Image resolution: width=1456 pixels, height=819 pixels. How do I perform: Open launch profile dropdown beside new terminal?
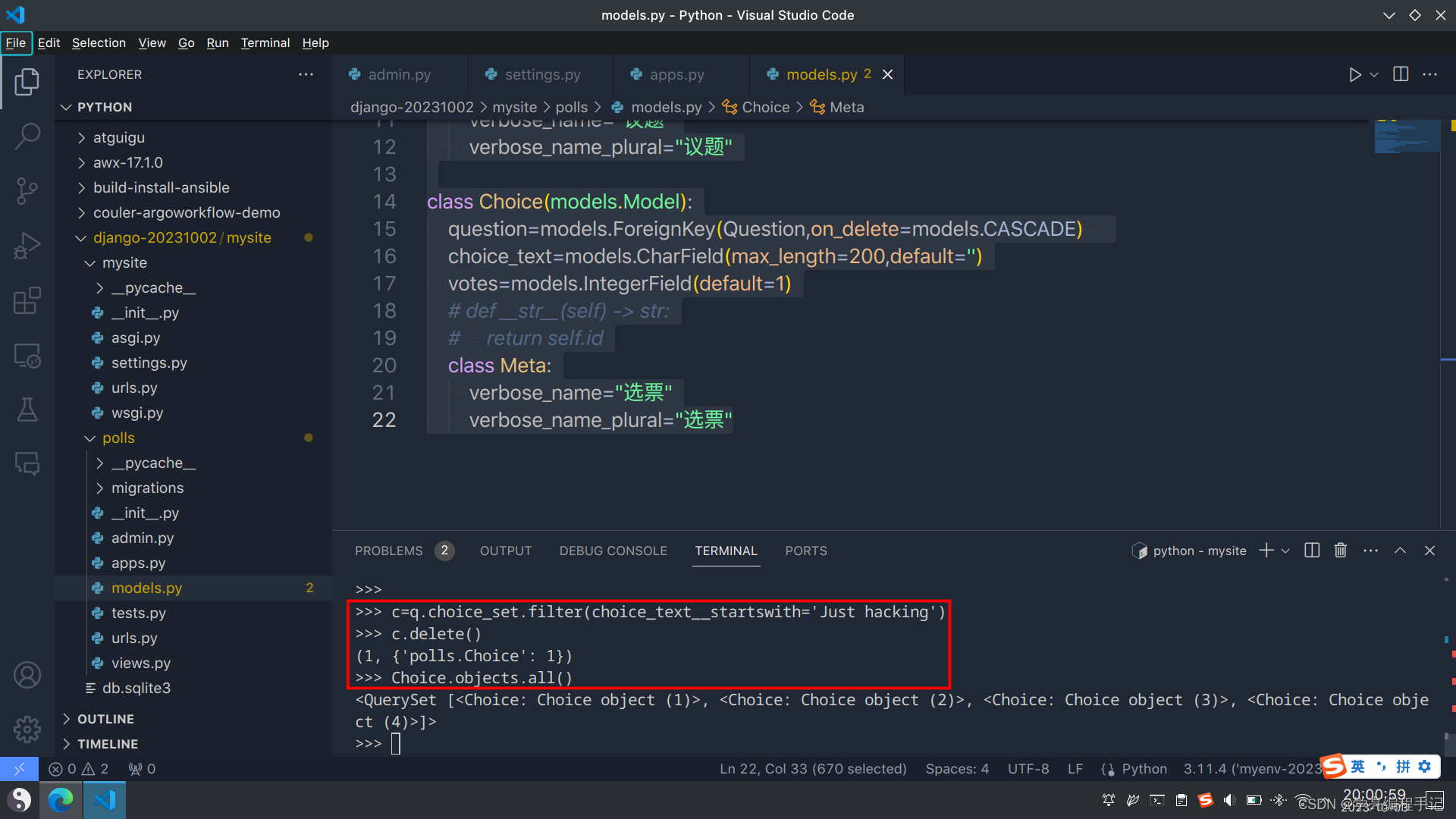pyautogui.click(x=1285, y=551)
